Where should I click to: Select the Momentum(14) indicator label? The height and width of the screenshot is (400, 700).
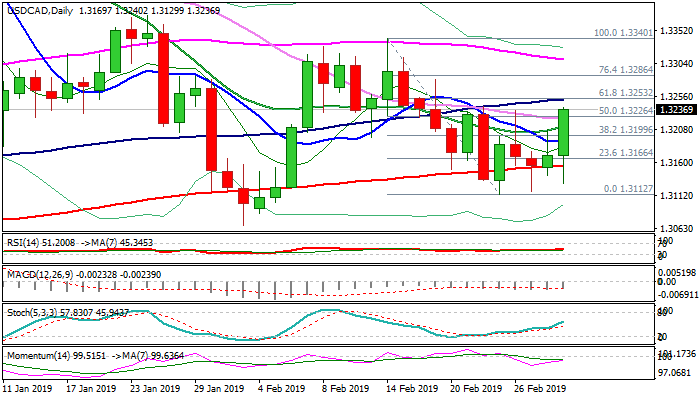[x=34, y=354]
